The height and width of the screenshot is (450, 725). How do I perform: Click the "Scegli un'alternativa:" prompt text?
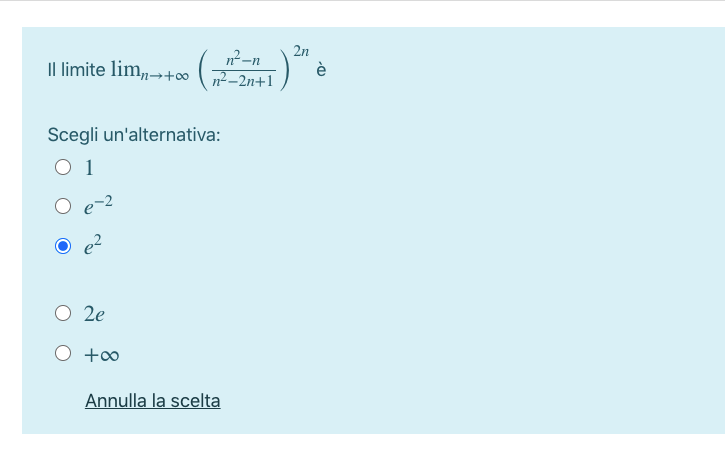pyautogui.click(x=134, y=133)
